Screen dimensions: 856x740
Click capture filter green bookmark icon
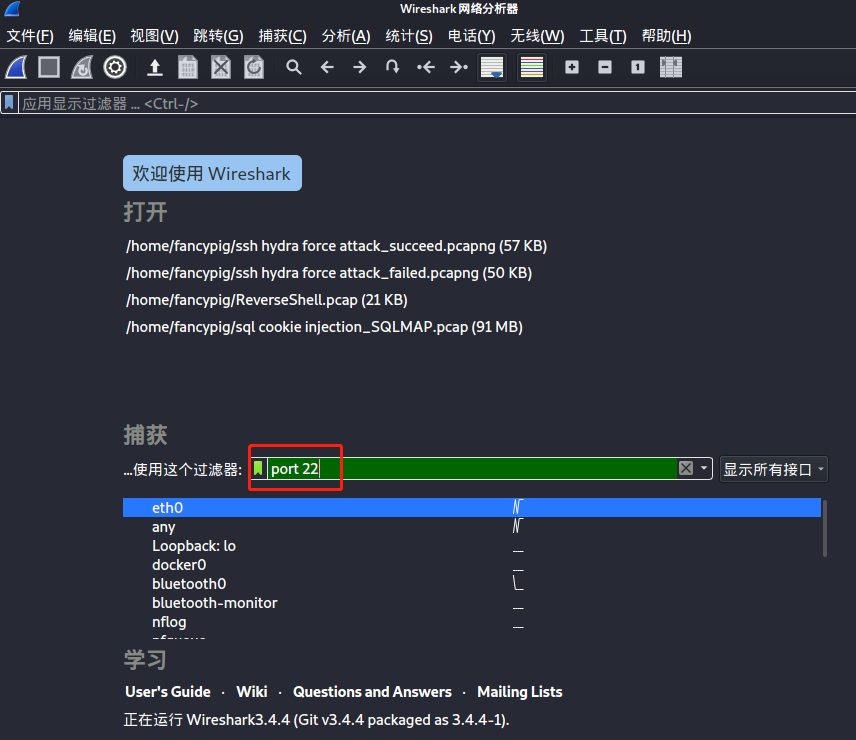point(258,468)
